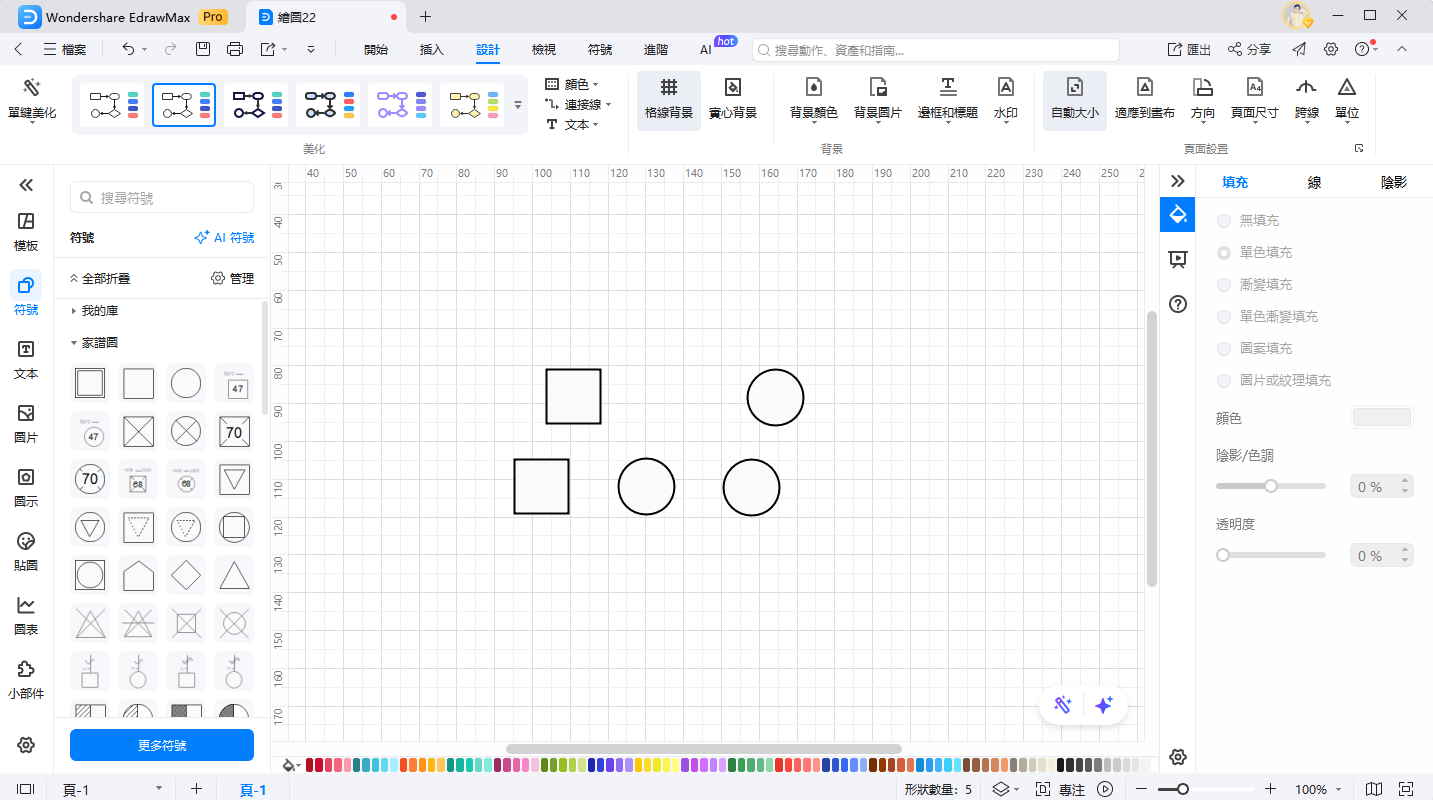Switch to the 插入 ribbon tab

click(x=431, y=50)
